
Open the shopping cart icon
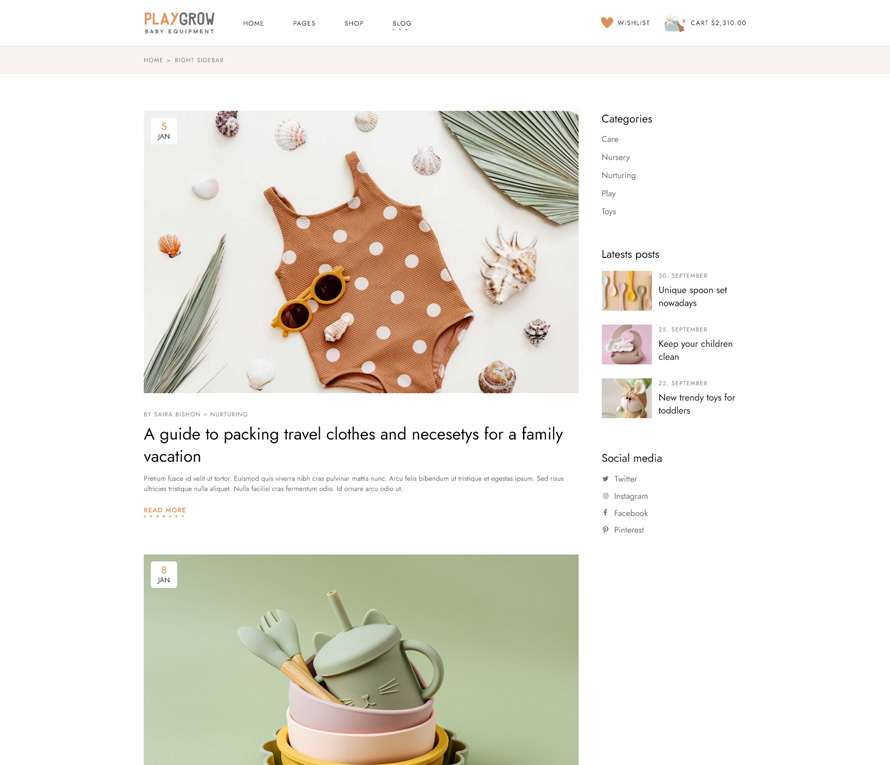[674, 23]
